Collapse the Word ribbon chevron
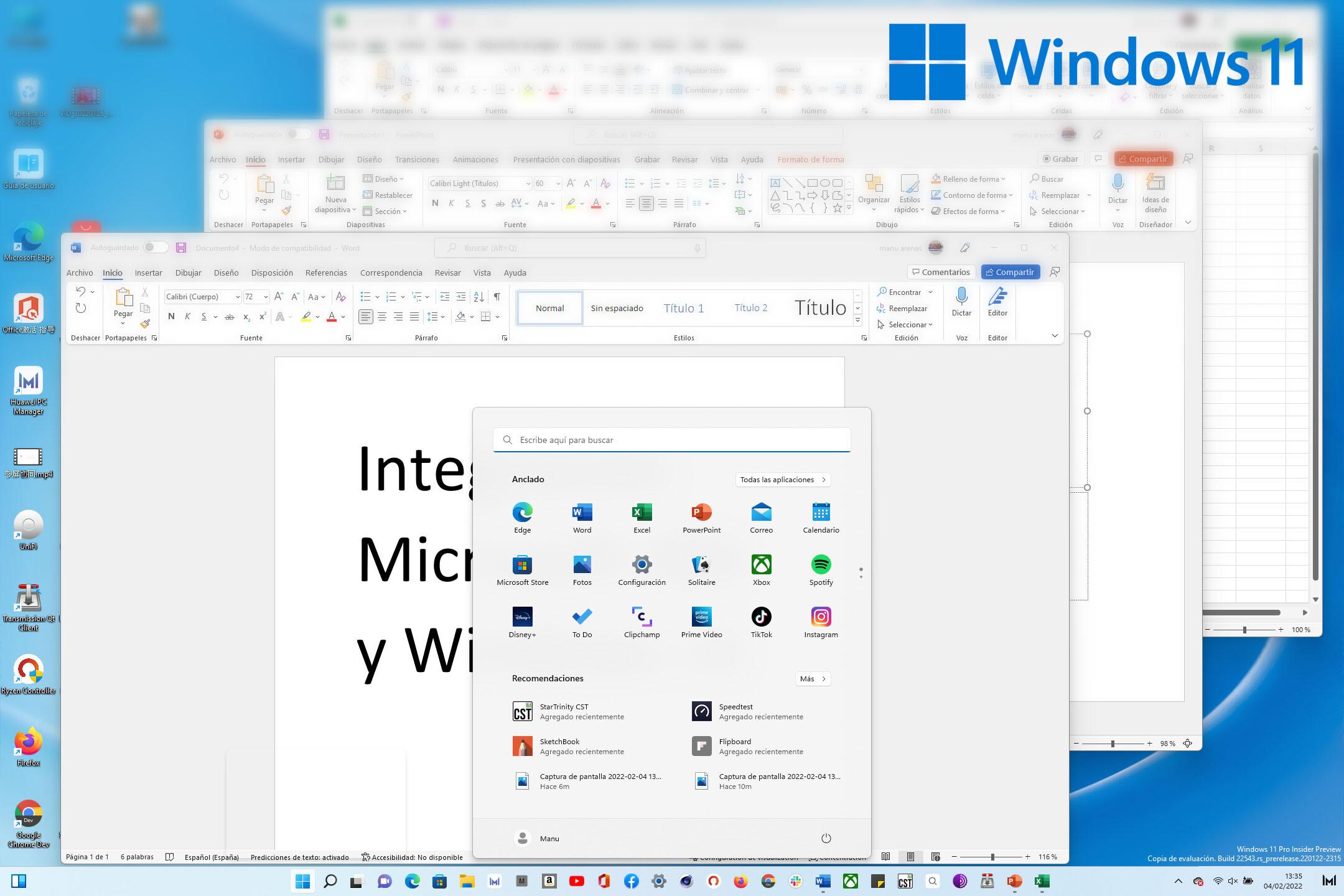 1055,336
